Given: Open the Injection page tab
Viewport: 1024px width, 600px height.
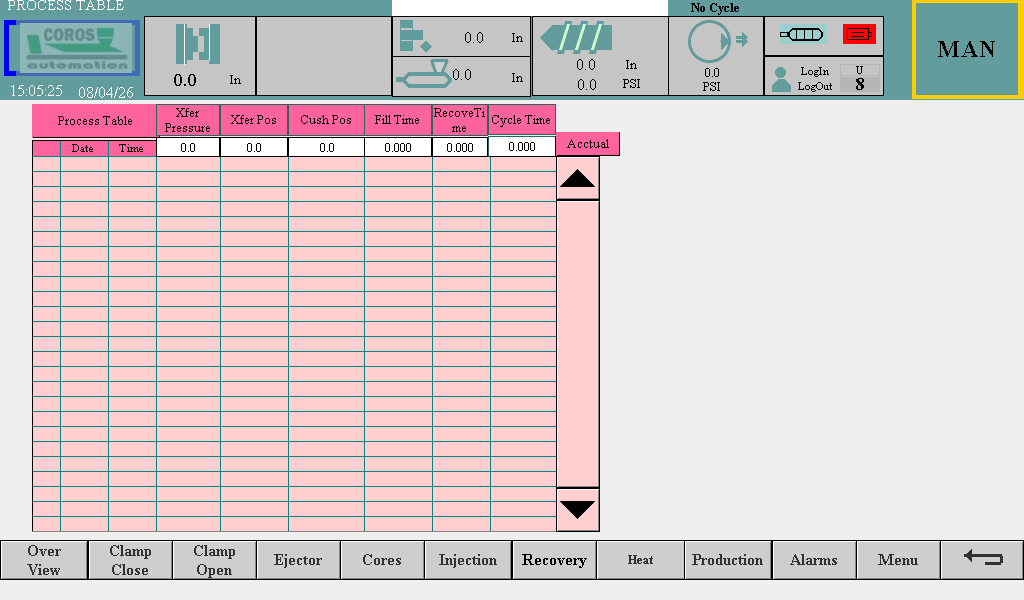Looking at the screenshot, I should [467, 560].
